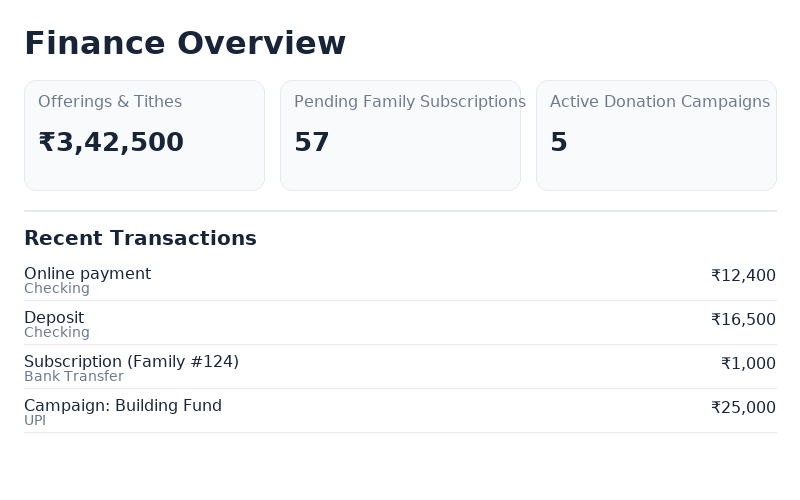Click the Finance Overview heading
This screenshot has height=500, width=800.
pyautogui.click(x=185, y=44)
